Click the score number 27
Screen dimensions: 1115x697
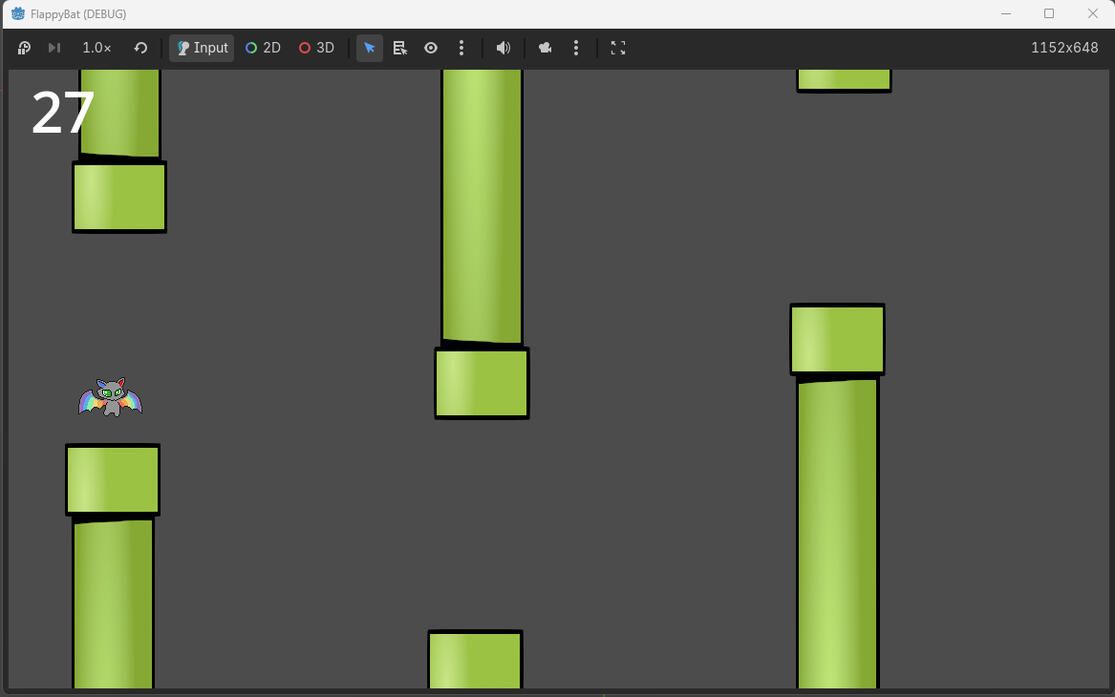pyautogui.click(x=63, y=113)
